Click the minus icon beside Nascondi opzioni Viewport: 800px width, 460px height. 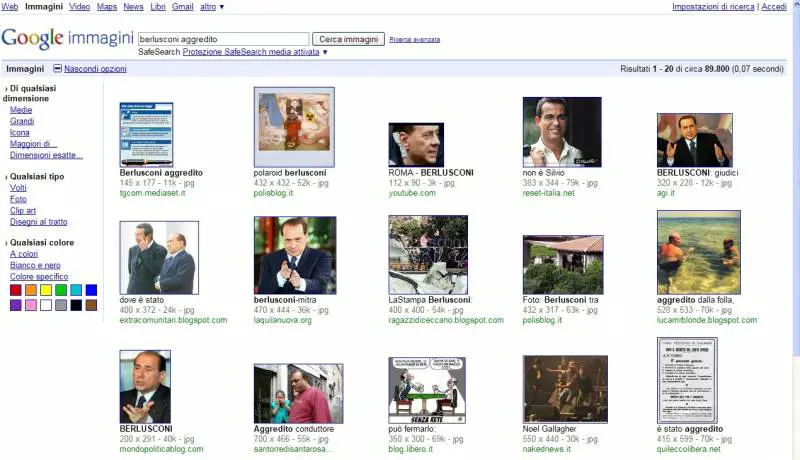coord(57,69)
